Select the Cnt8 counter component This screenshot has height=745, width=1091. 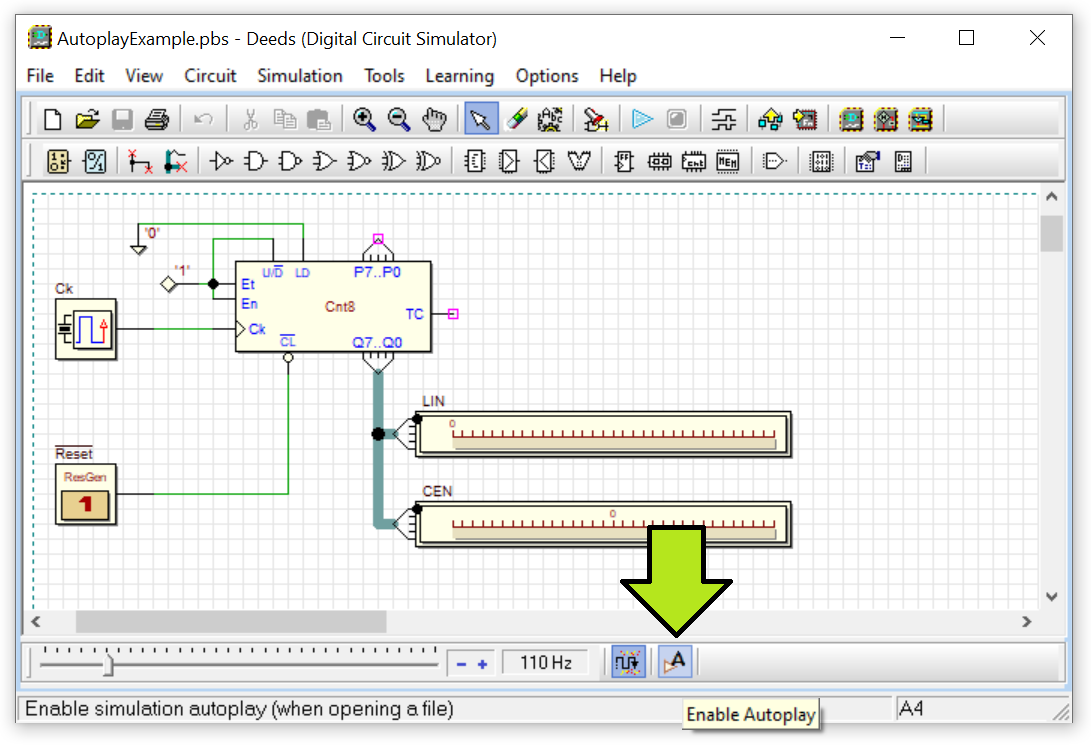(333, 307)
